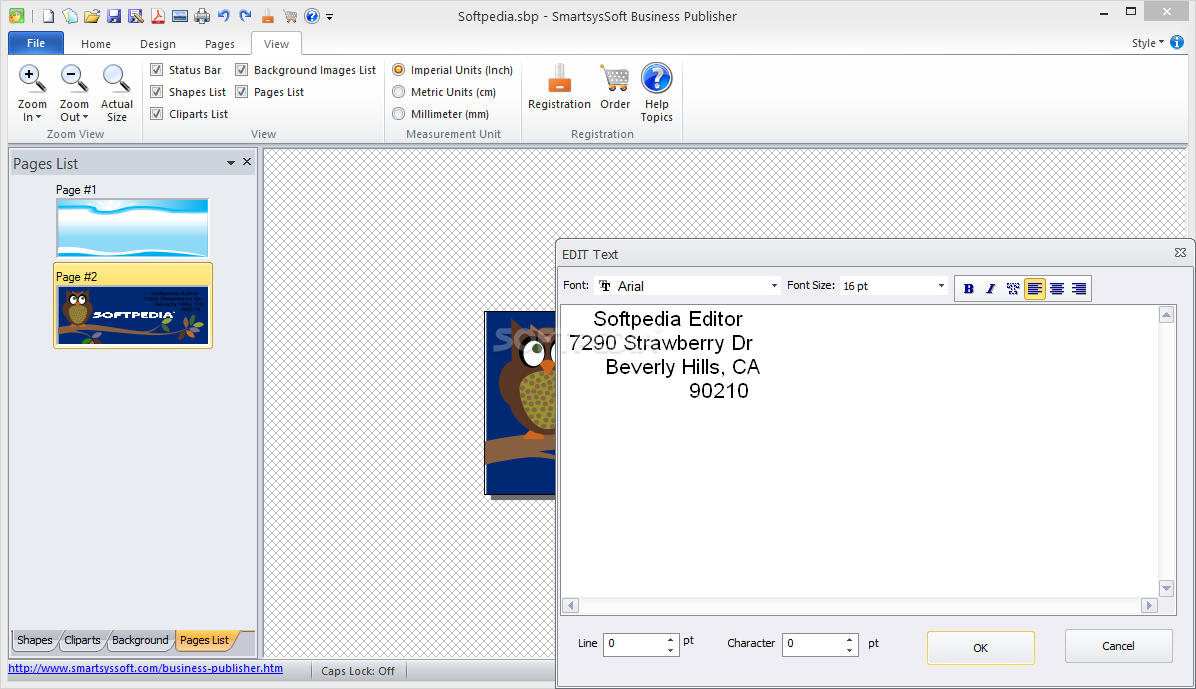Click the app palette icon at top left
1196x689 pixels.
pyautogui.click(x=17, y=16)
